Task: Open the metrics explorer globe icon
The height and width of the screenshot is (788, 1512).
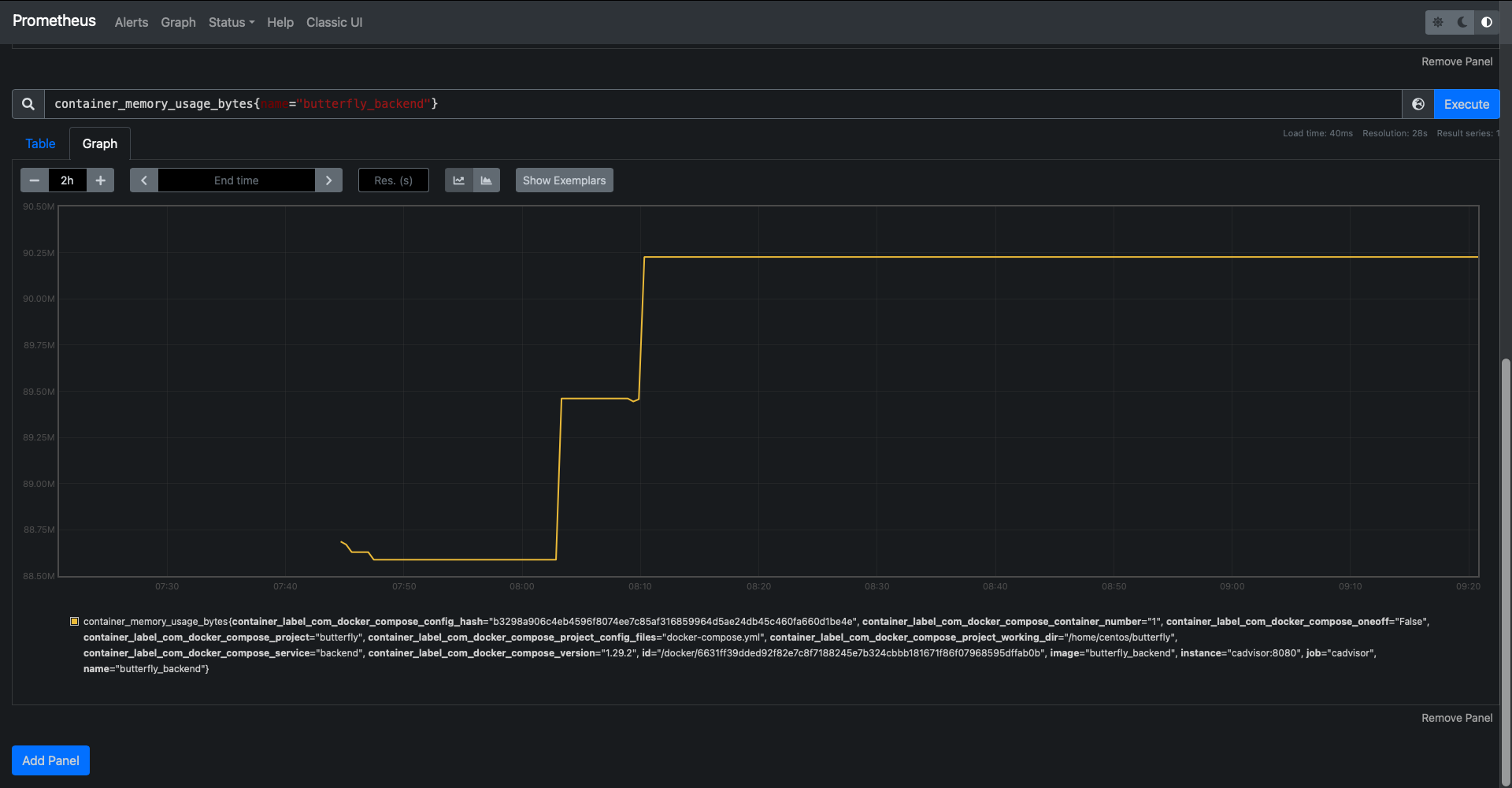Action: pos(1418,104)
